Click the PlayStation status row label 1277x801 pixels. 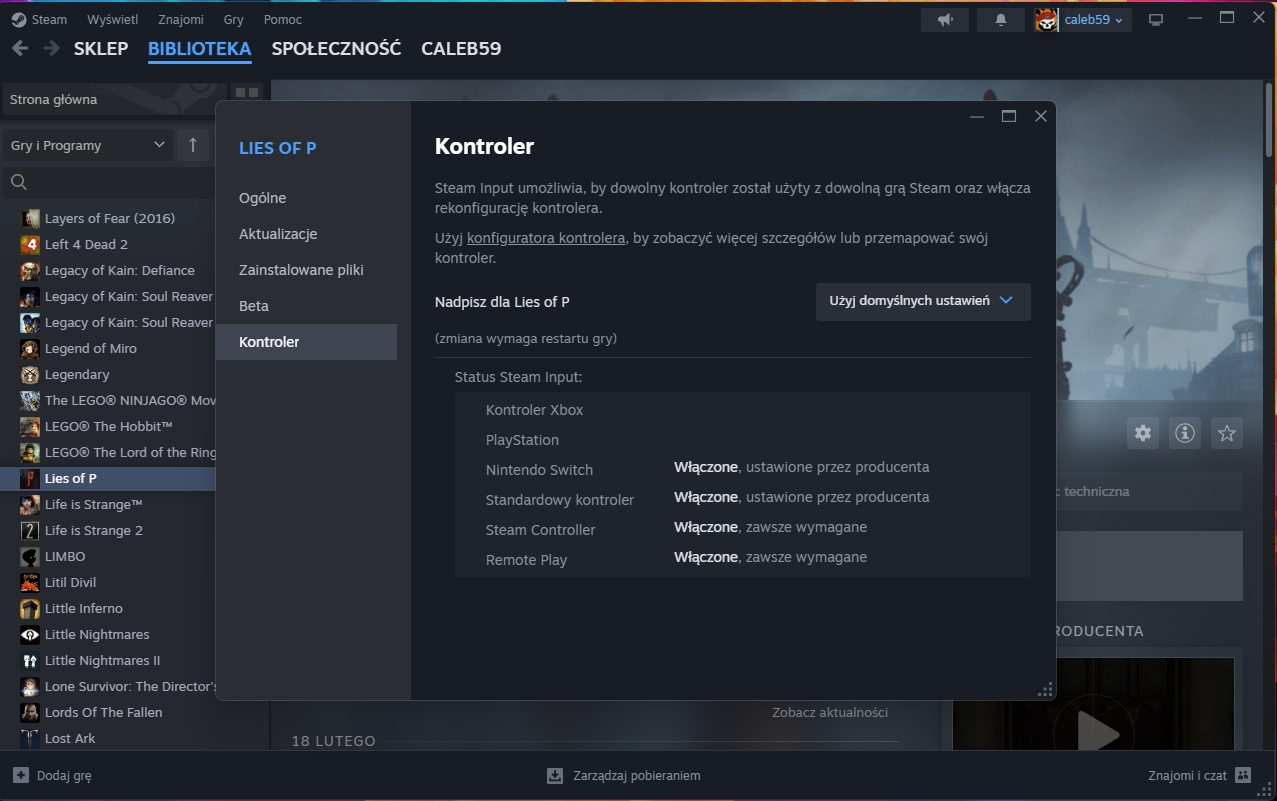(522, 440)
